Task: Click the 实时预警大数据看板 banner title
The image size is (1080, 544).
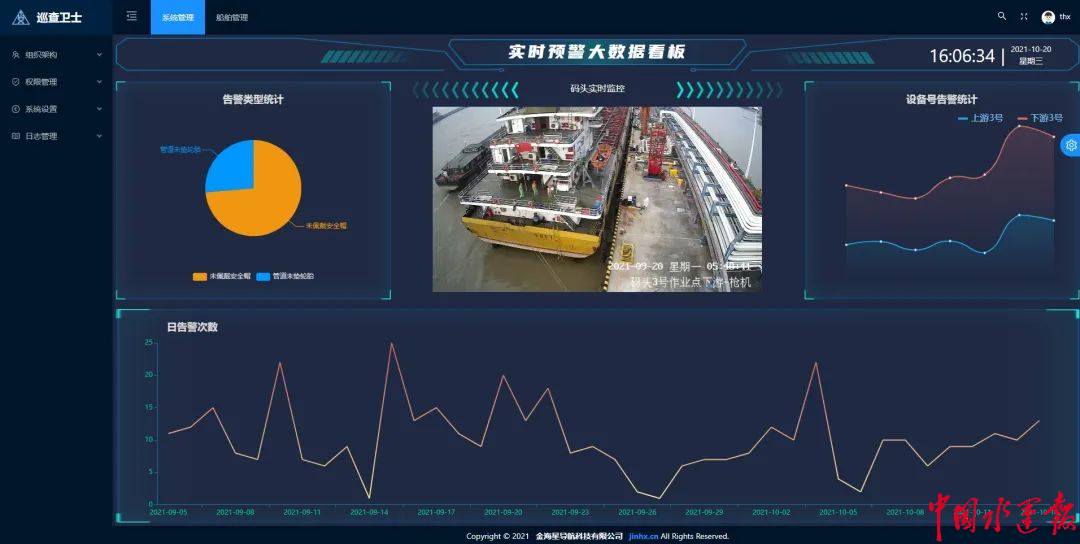Action: coord(596,52)
